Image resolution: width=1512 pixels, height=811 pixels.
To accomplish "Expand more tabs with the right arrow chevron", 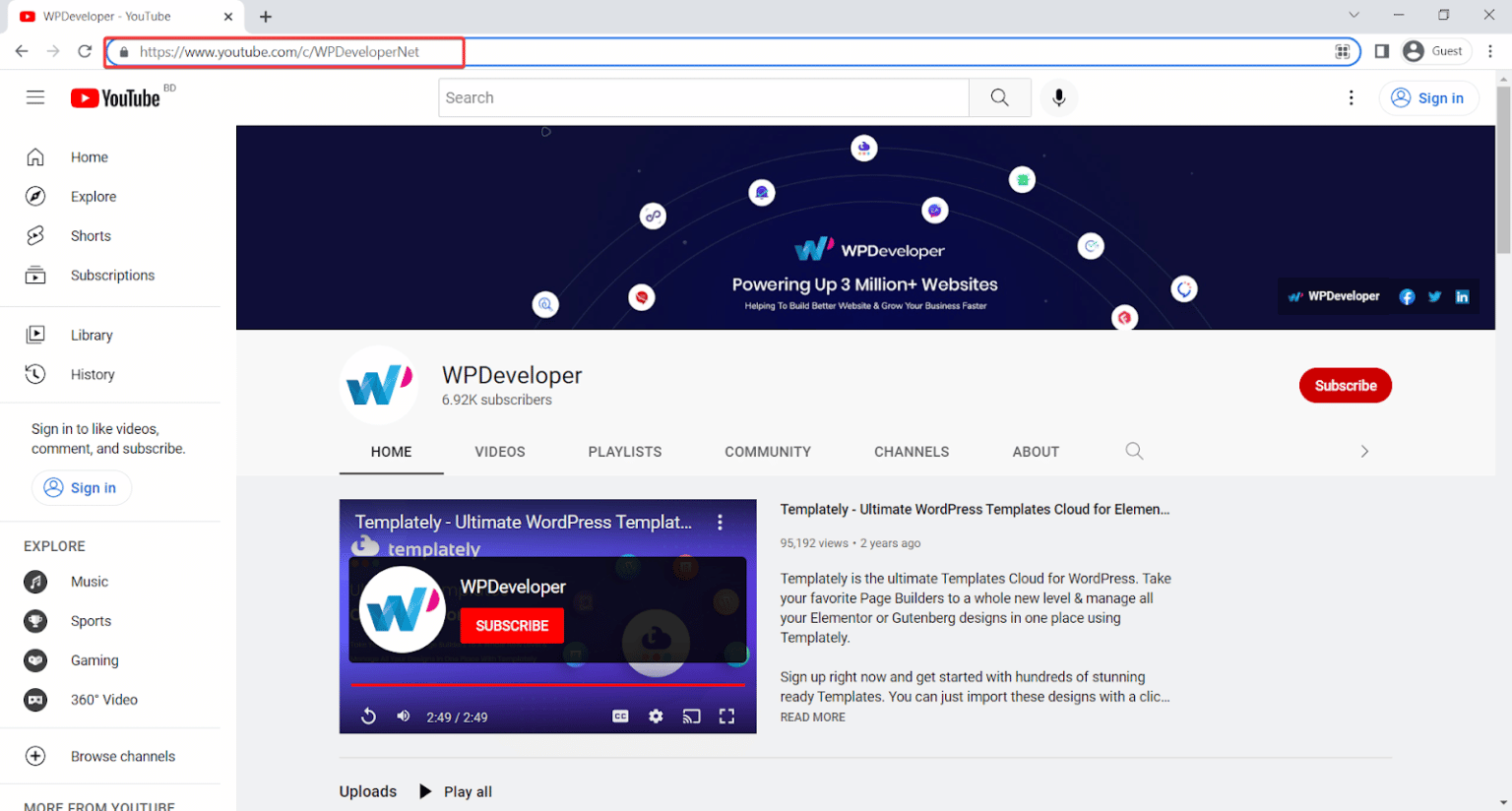I will click(1364, 451).
